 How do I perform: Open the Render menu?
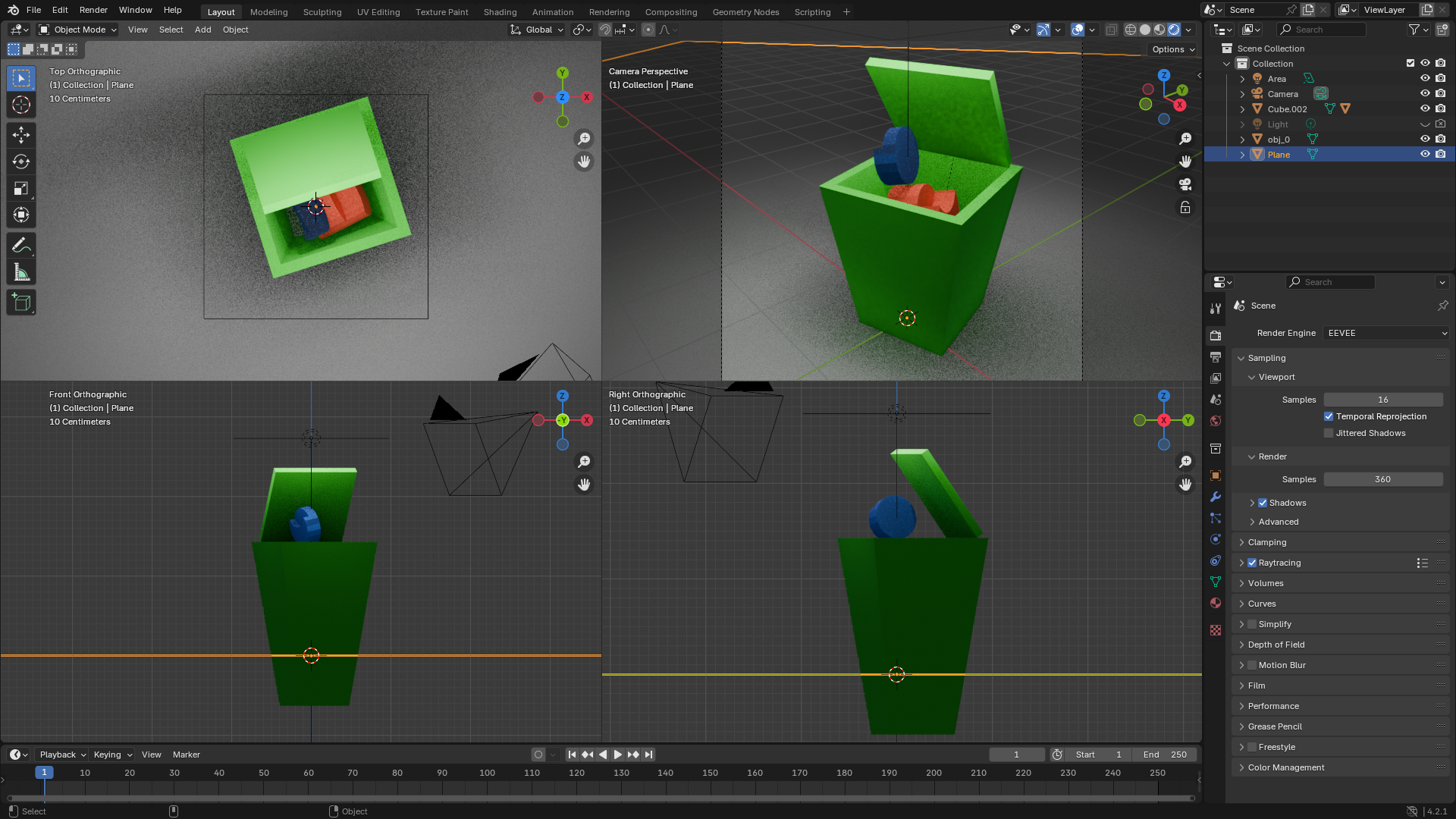coord(93,10)
